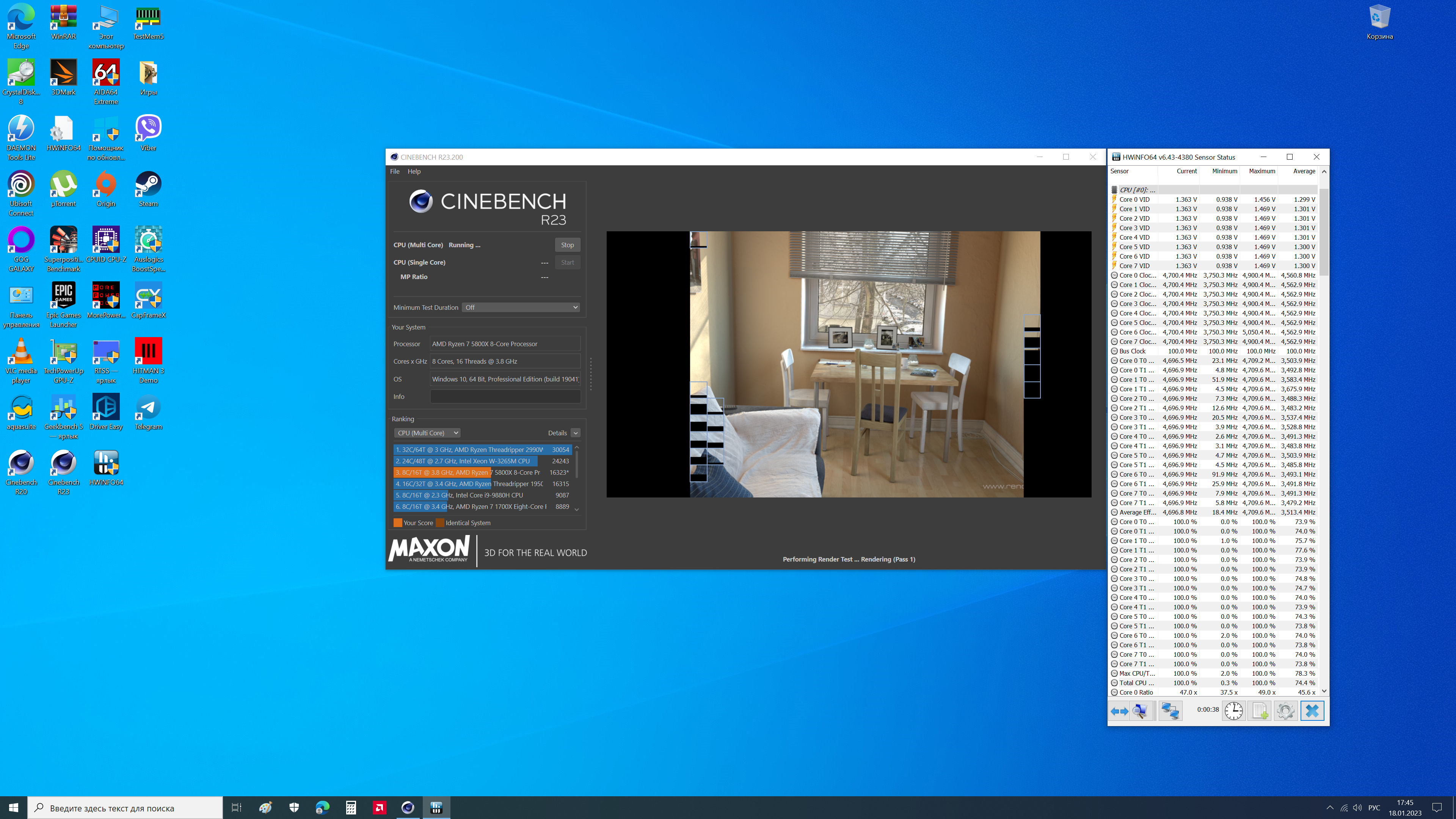Click HWiNFO sensor list scrollbar down arrow
1456x819 pixels.
[x=1324, y=691]
